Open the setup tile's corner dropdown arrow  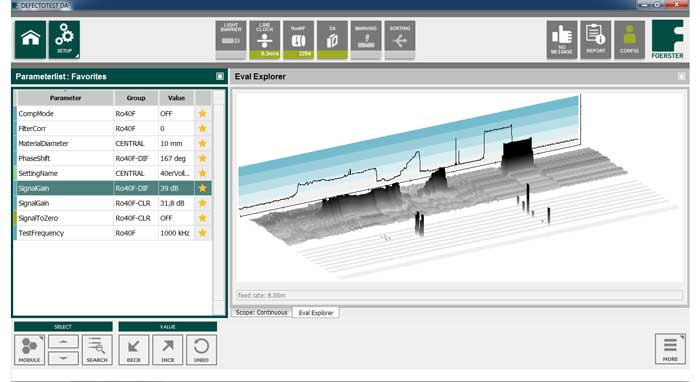coord(77,56)
